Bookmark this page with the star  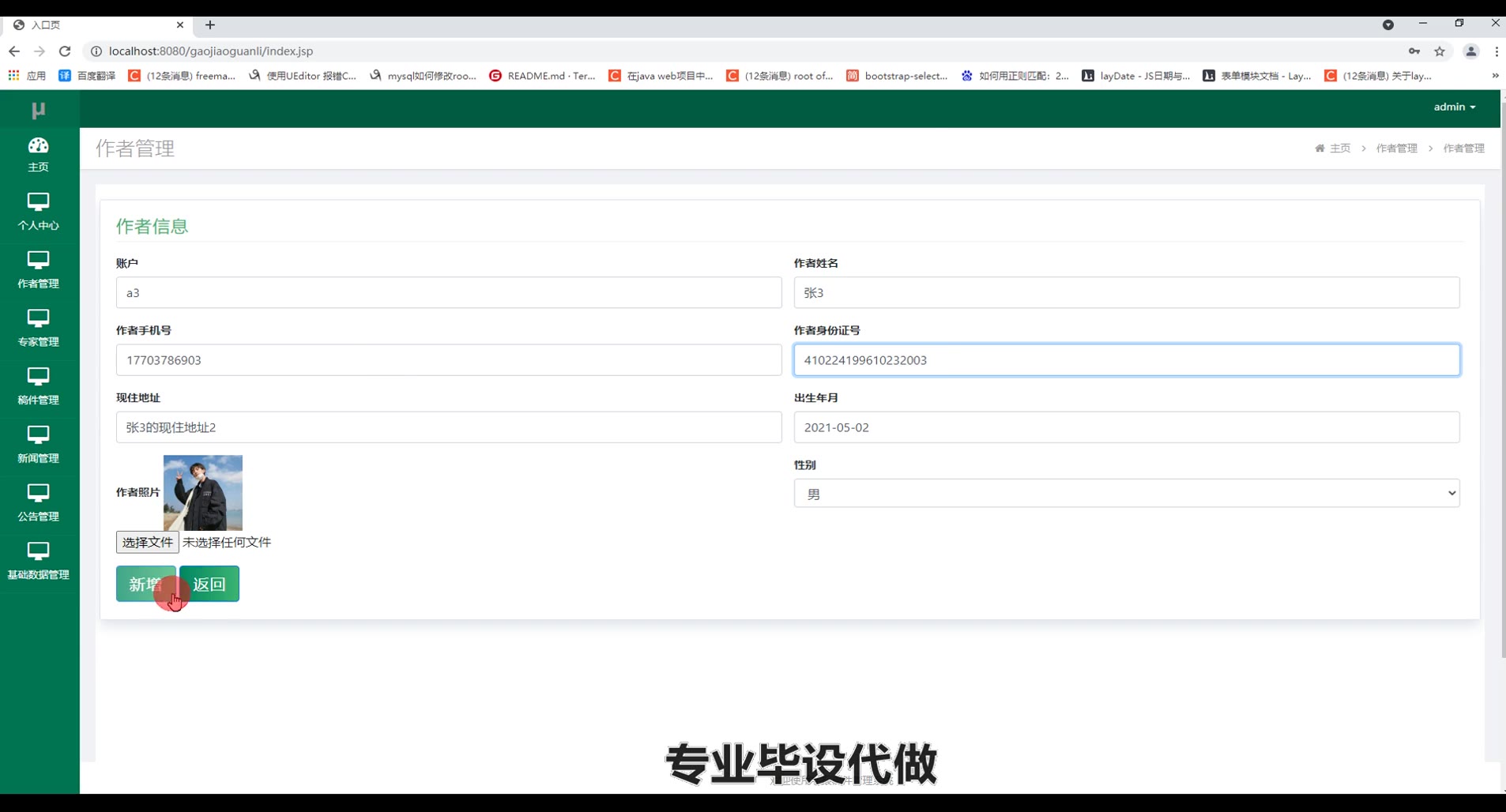pyautogui.click(x=1440, y=51)
